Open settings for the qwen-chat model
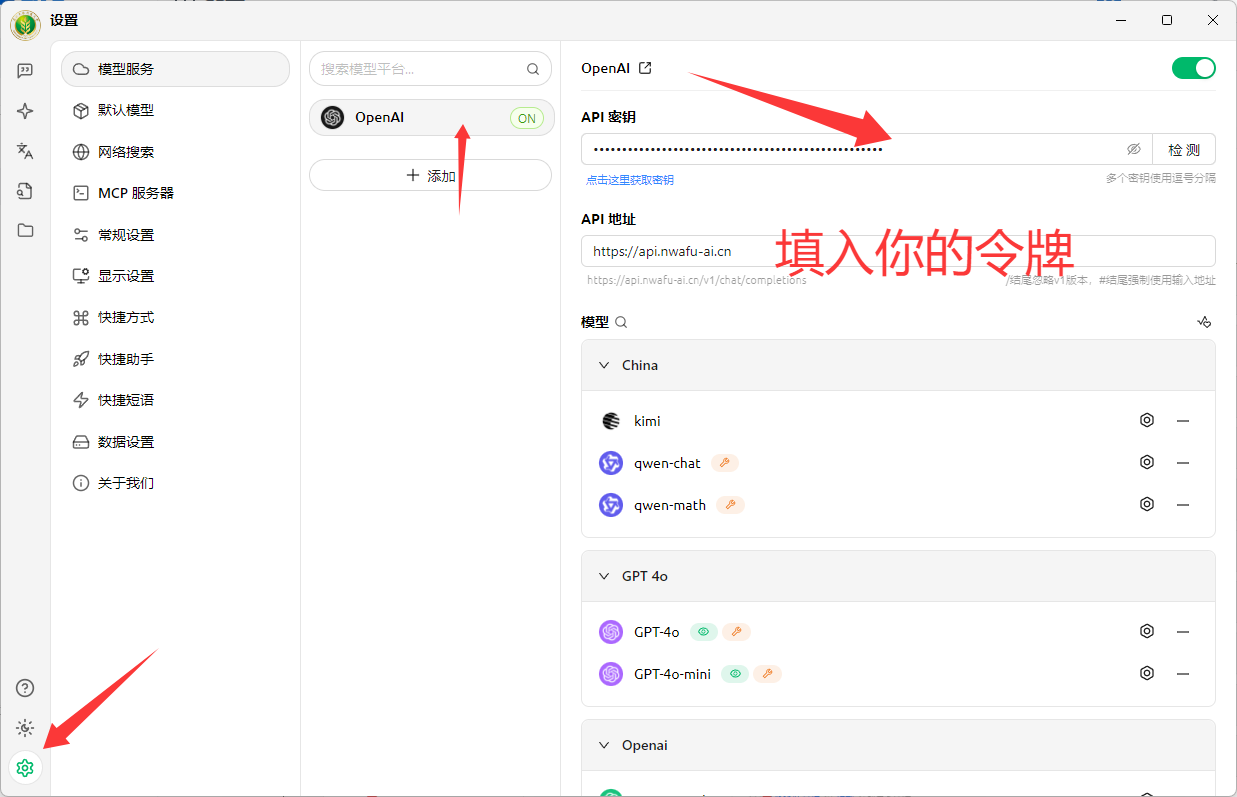 tap(1147, 463)
